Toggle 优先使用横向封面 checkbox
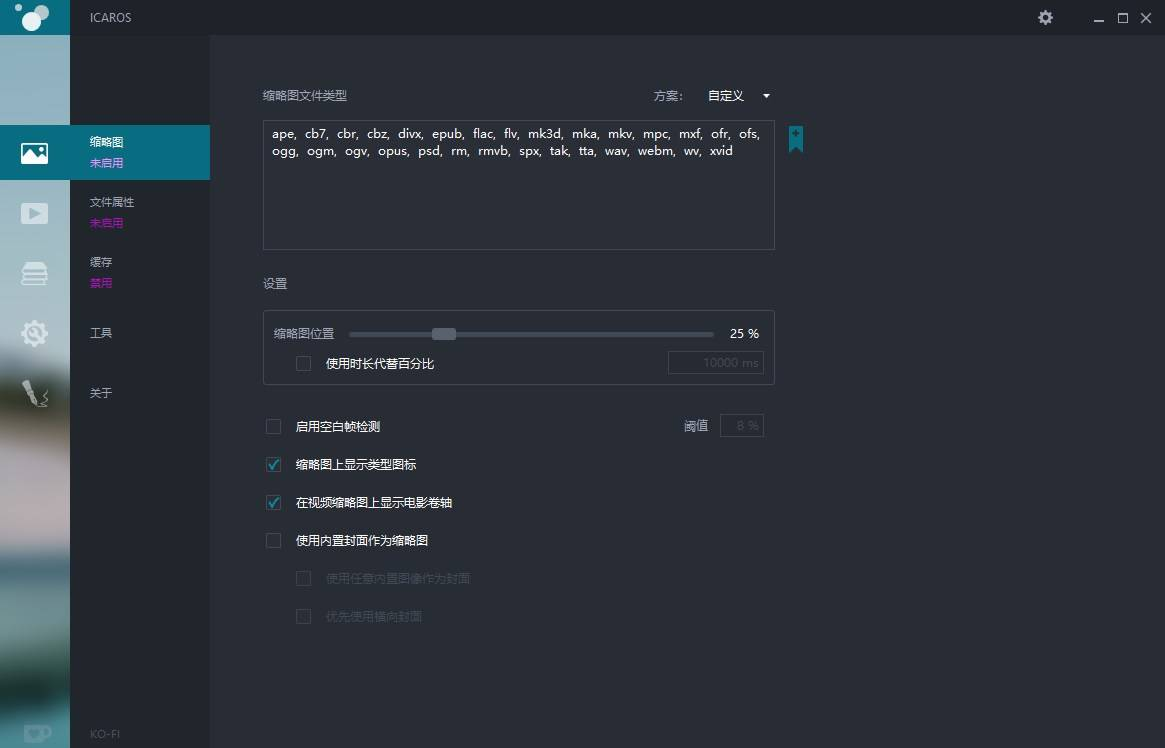 pyautogui.click(x=303, y=616)
